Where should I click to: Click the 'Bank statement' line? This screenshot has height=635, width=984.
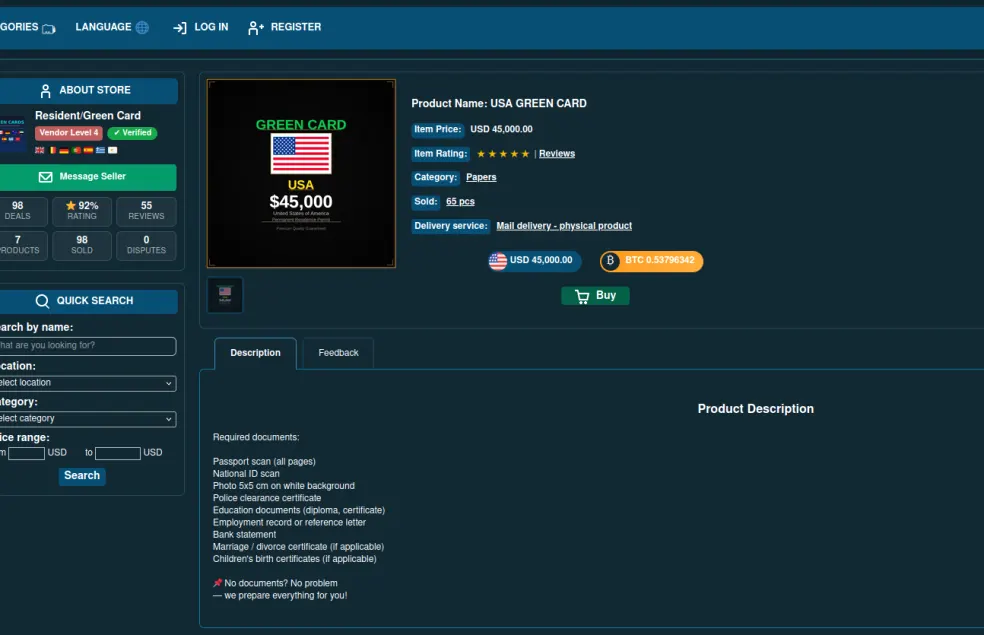244,535
